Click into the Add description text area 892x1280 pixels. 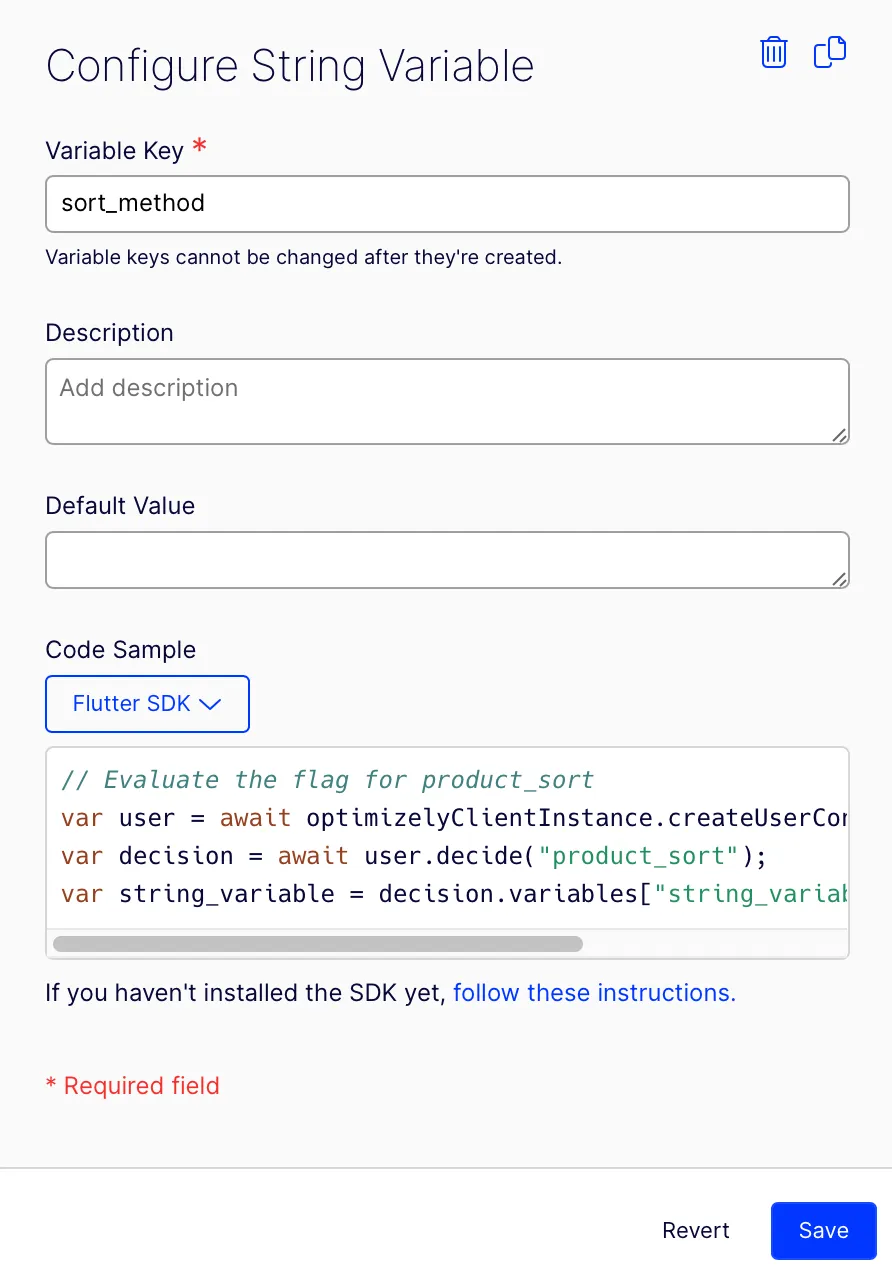(x=447, y=401)
